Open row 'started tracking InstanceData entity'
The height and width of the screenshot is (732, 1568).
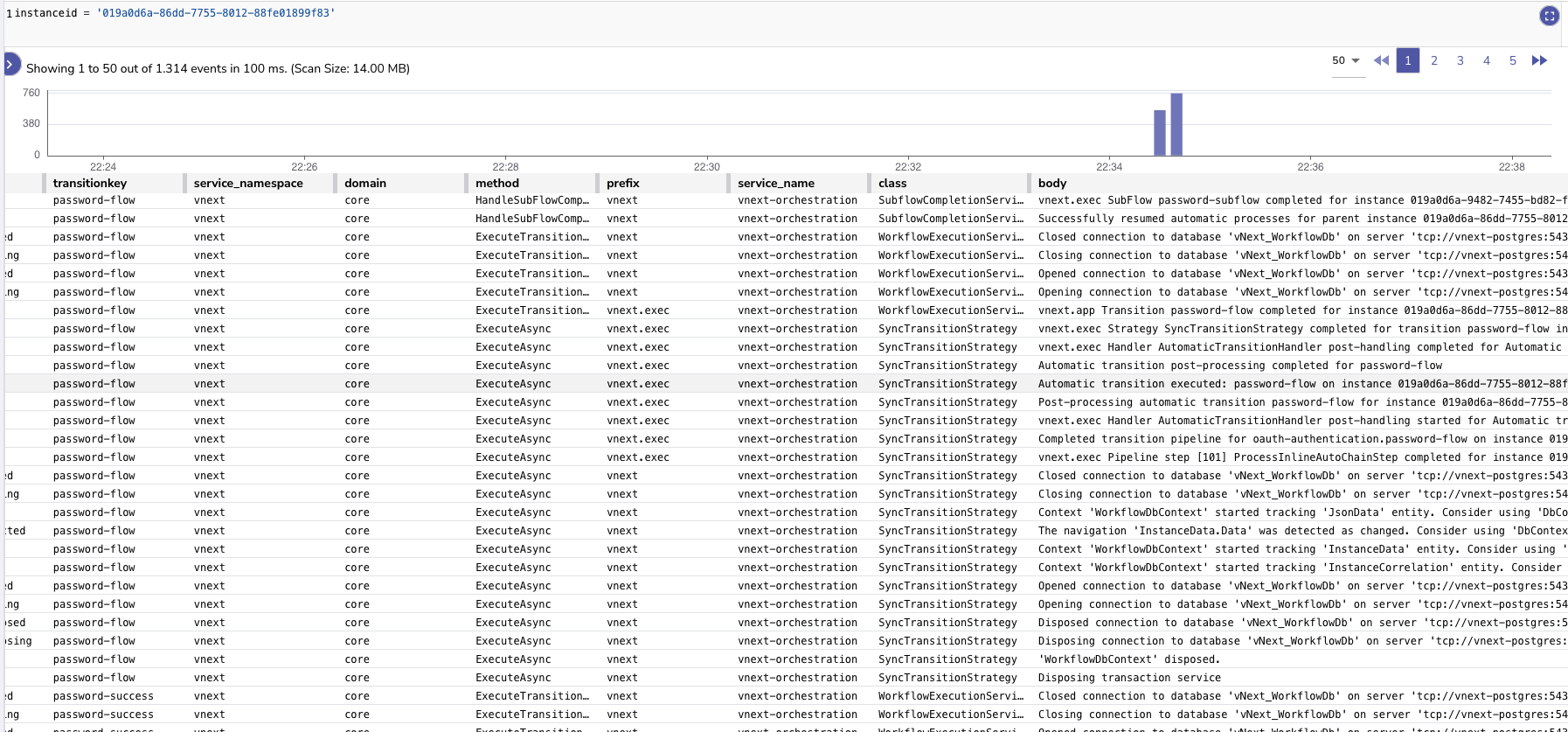pyautogui.click(x=787, y=549)
